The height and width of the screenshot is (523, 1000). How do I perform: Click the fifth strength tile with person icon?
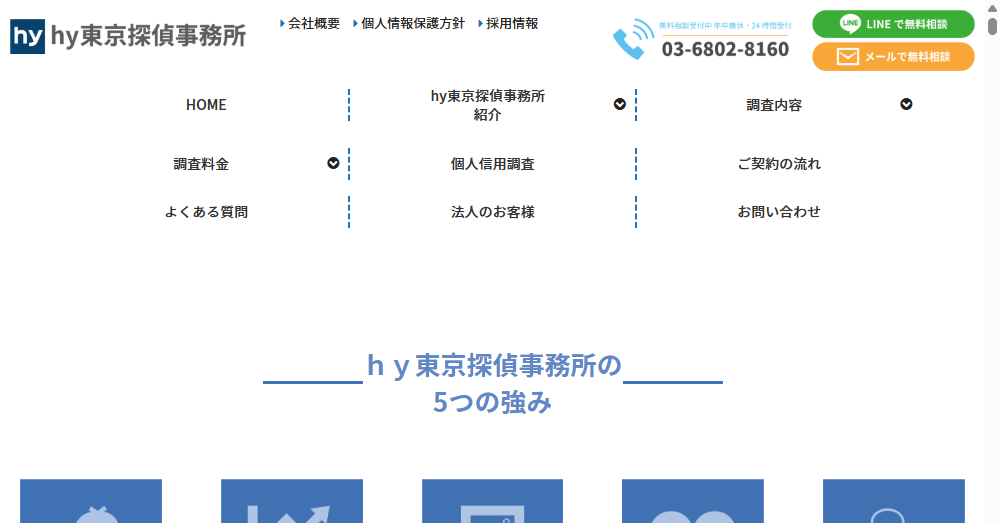(x=893, y=502)
